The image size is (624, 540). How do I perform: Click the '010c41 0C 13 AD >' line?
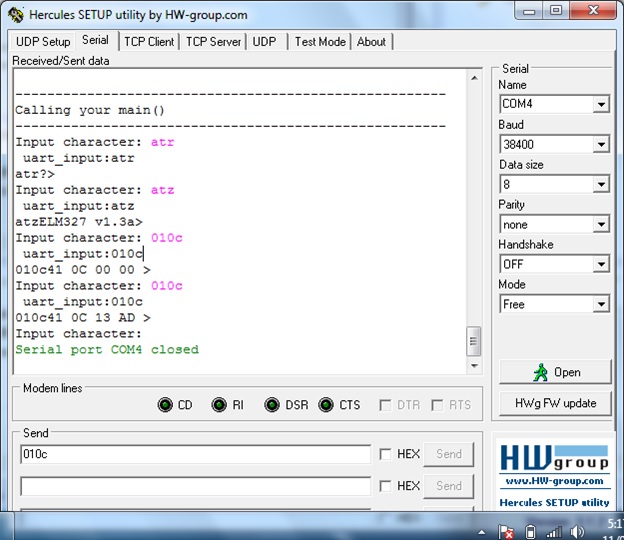click(x=83, y=318)
